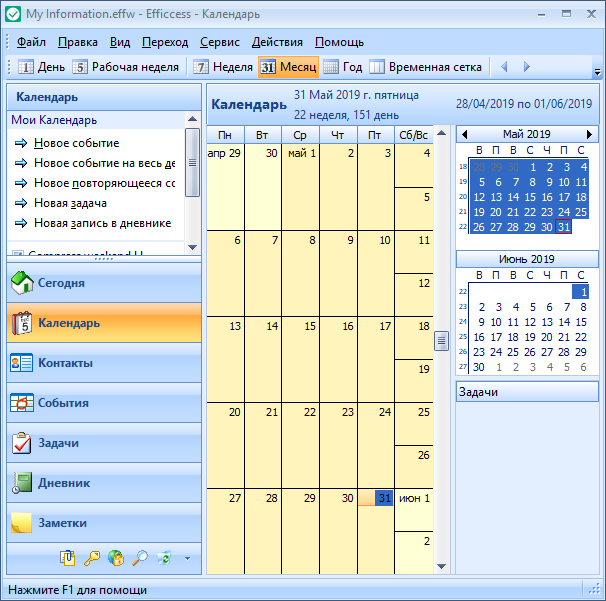606x601 pixels.
Task: Click month grid scrollbar down arrow
Action: point(441,567)
